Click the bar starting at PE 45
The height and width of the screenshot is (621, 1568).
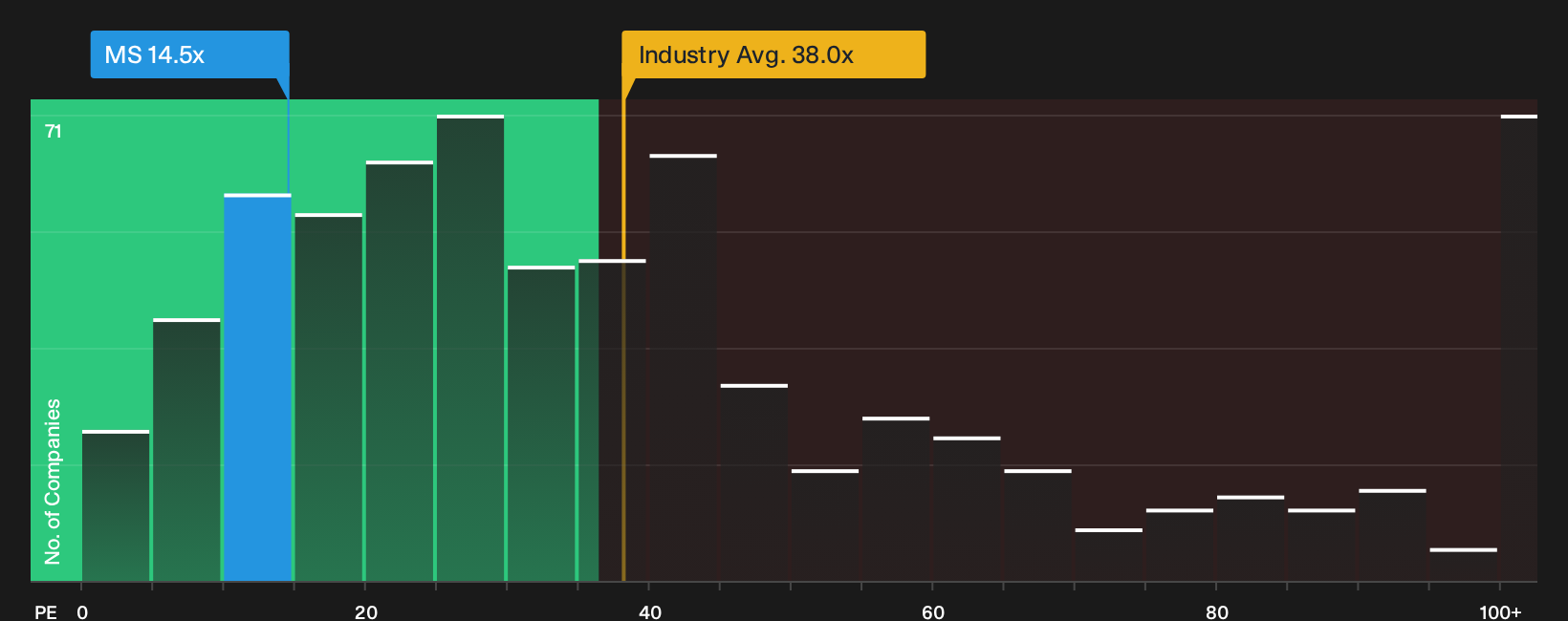754,482
